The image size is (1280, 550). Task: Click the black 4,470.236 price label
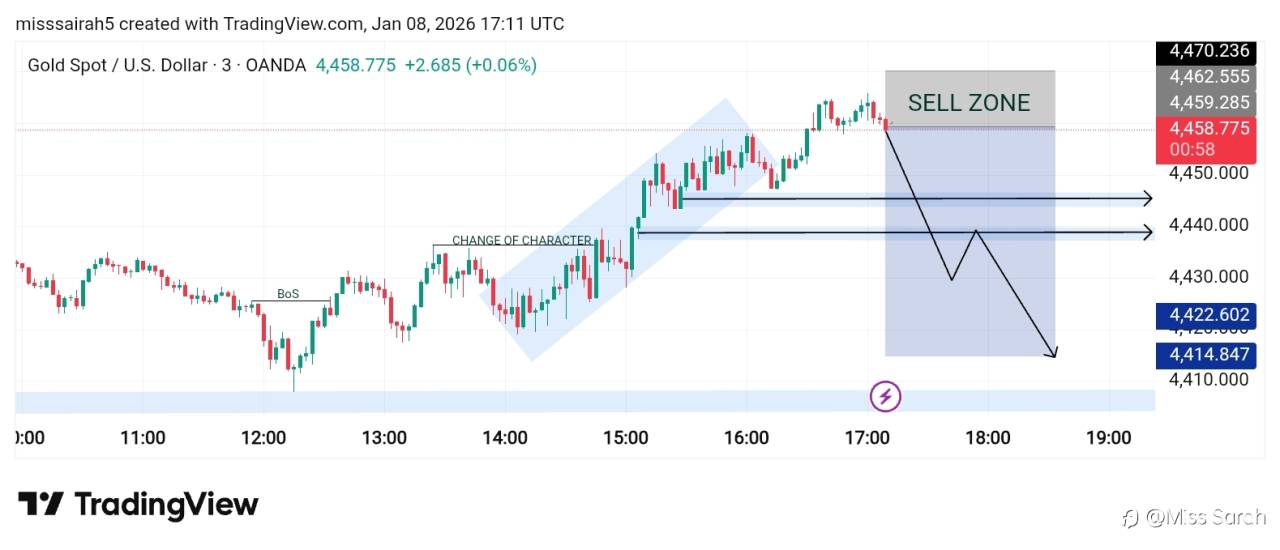pos(1207,51)
